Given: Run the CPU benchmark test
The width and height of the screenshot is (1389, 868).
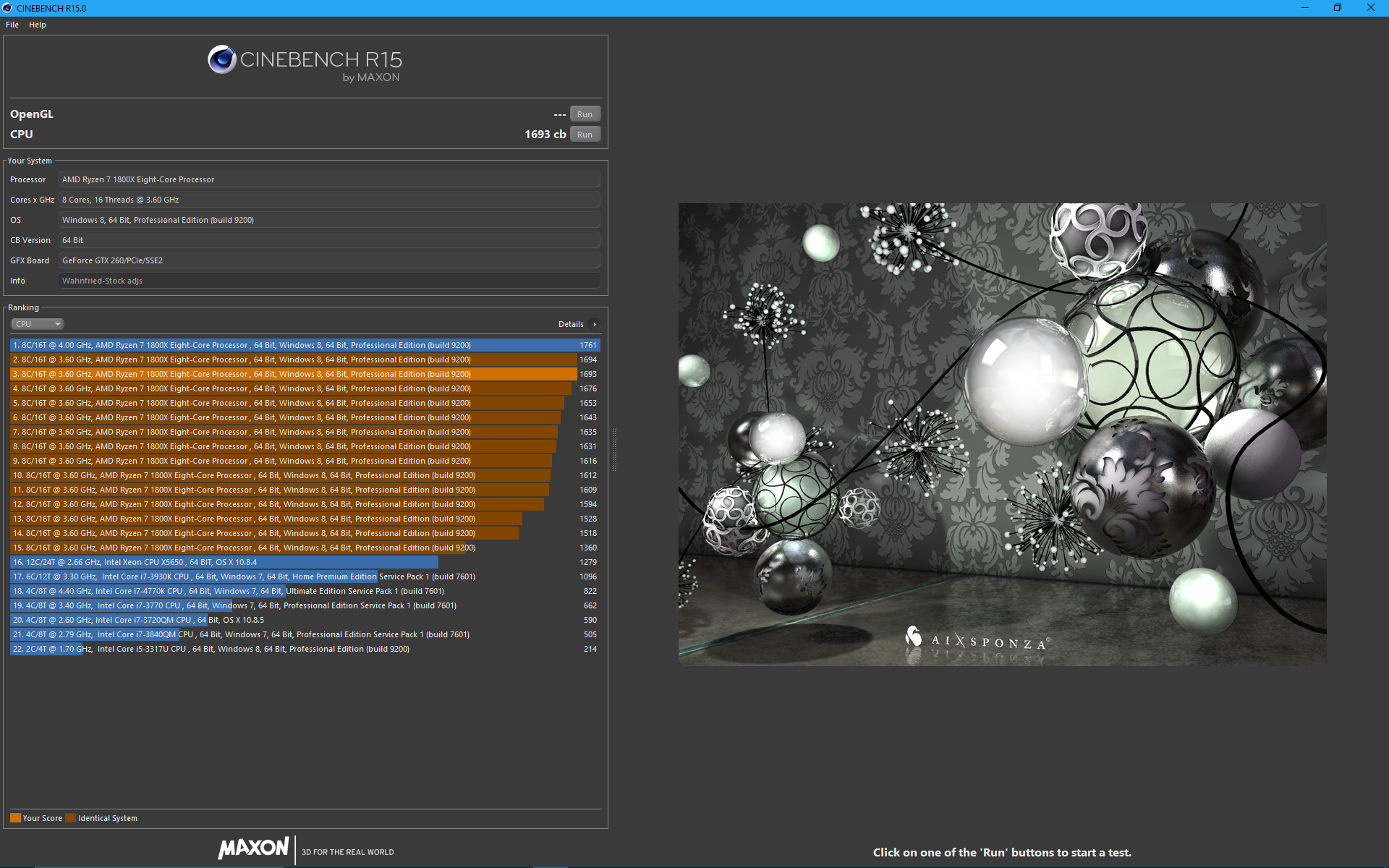Looking at the screenshot, I should pos(585,135).
